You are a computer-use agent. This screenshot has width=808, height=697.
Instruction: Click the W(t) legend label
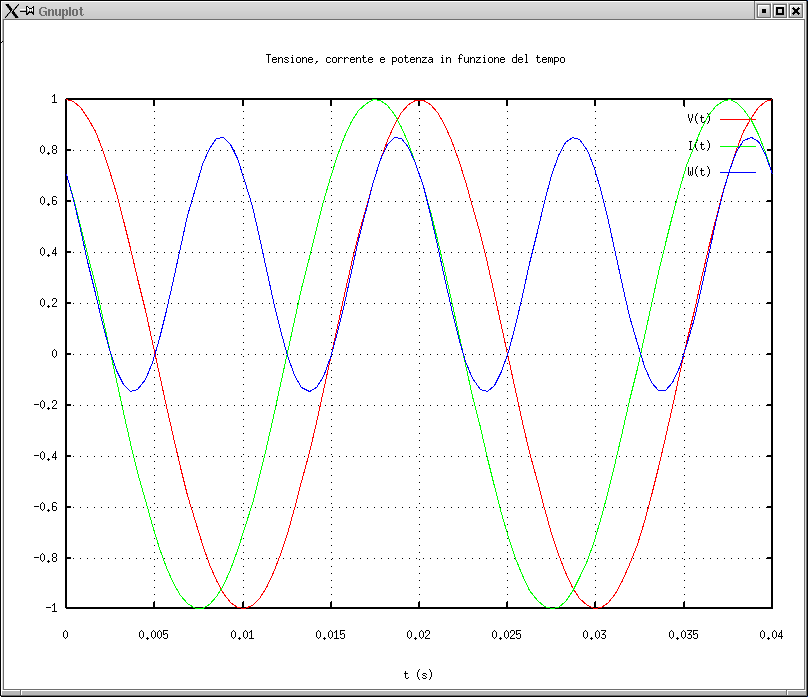[699, 172]
